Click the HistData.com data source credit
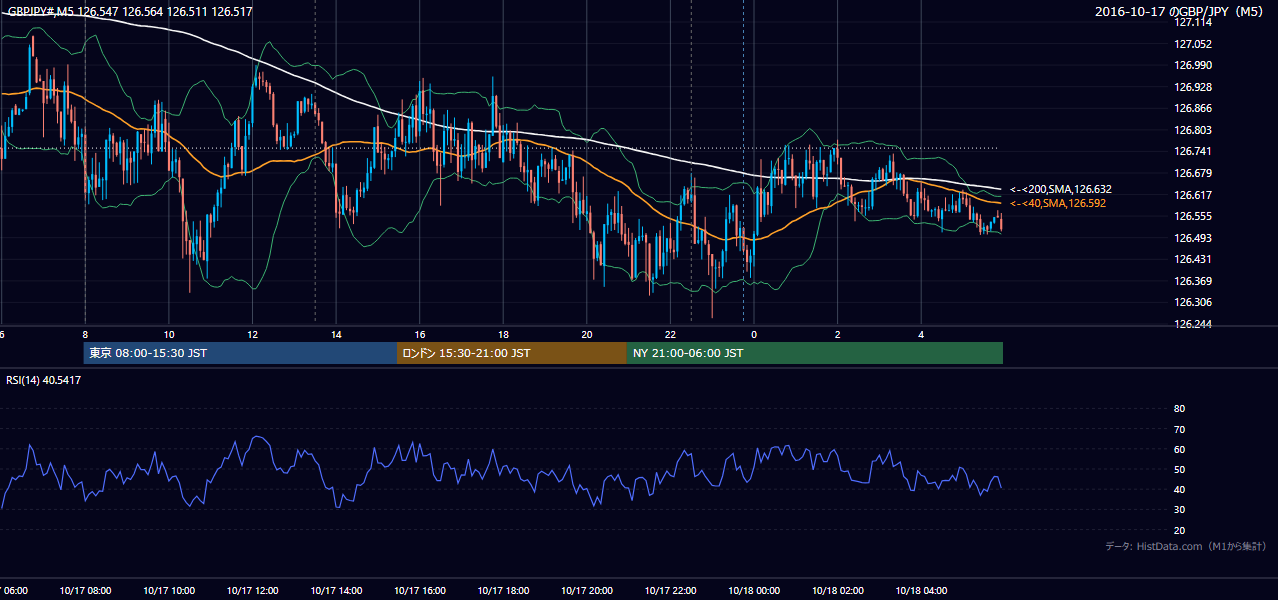Image resolution: width=1278 pixels, height=600 pixels. [x=1185, y=546]
